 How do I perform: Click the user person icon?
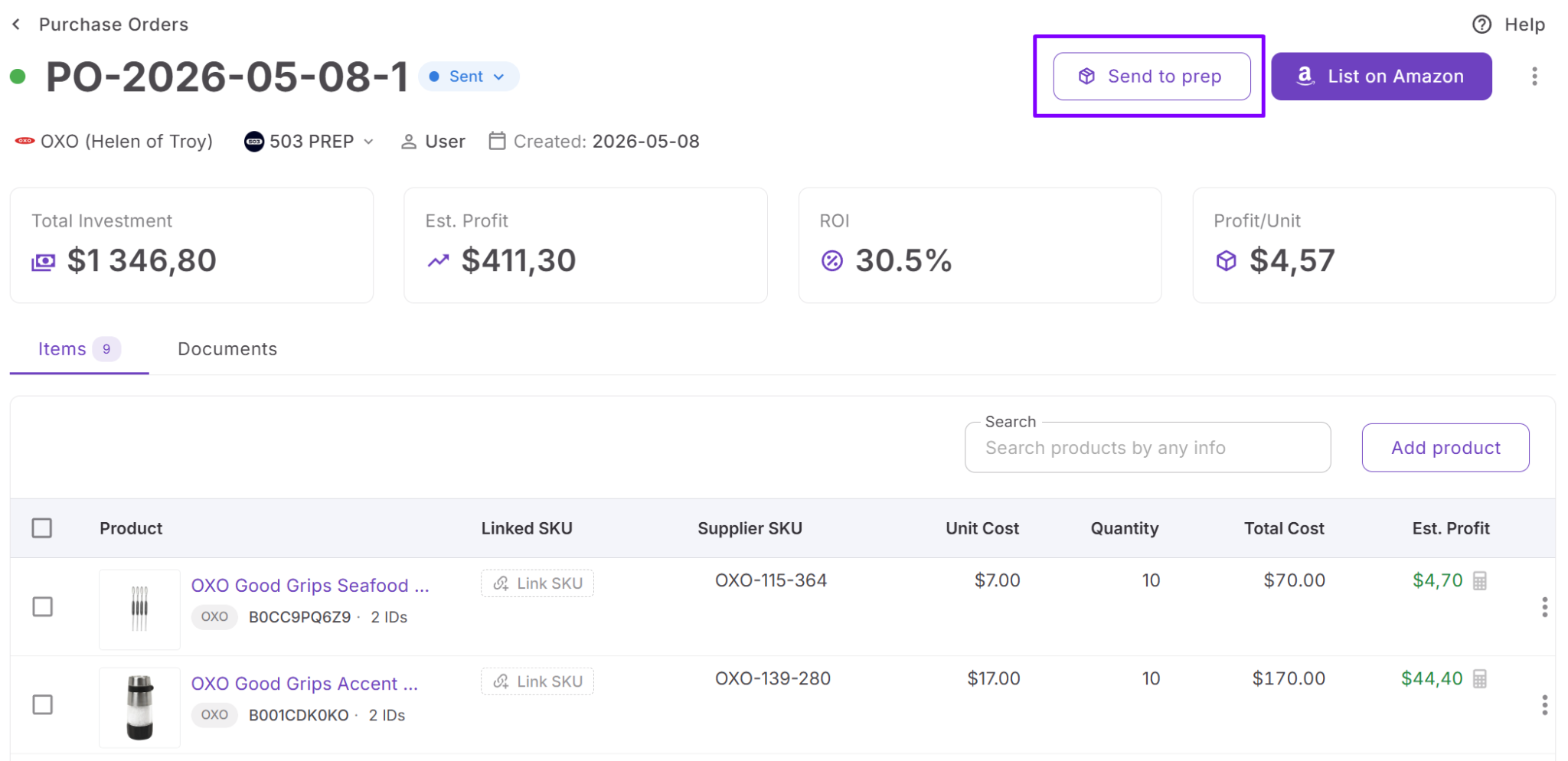point(409,142)
